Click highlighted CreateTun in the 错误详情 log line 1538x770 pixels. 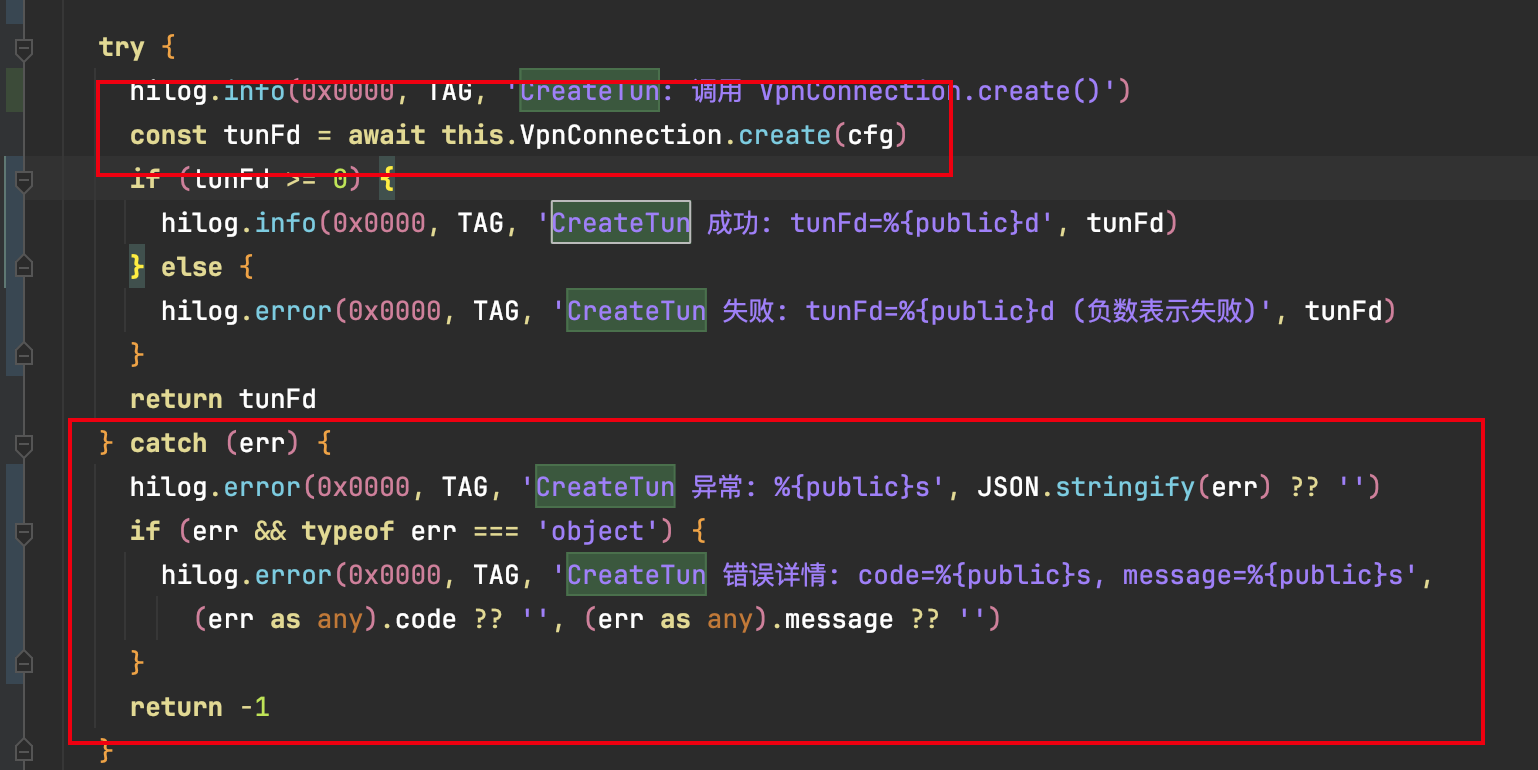click(x=636, y=575)
